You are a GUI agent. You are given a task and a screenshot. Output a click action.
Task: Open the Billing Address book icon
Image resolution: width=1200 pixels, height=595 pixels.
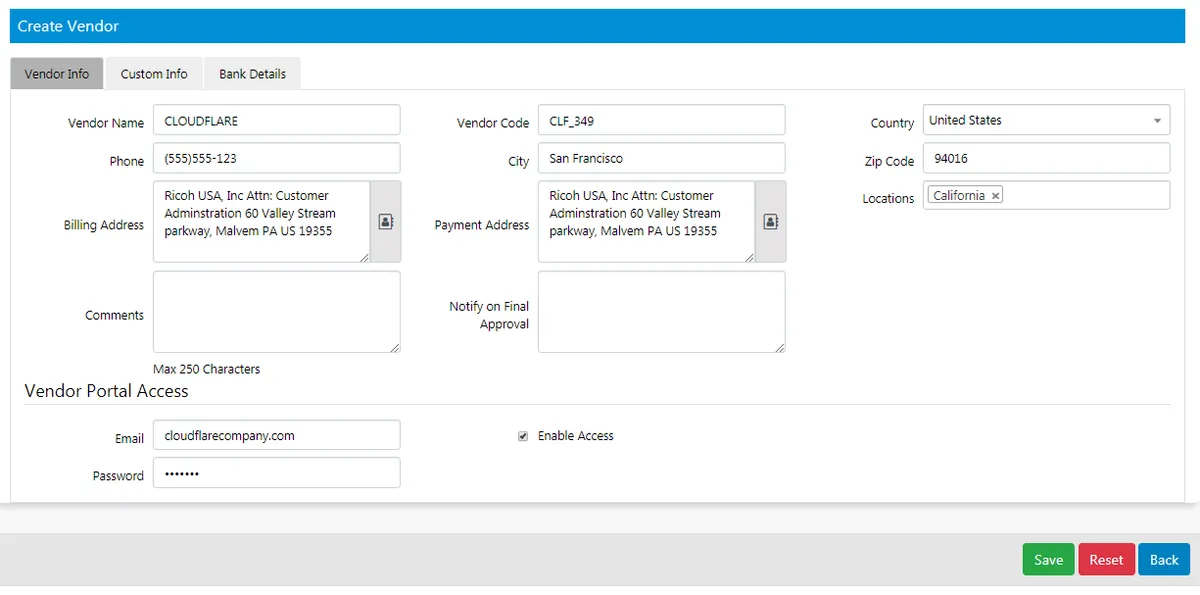click(385, 222)
